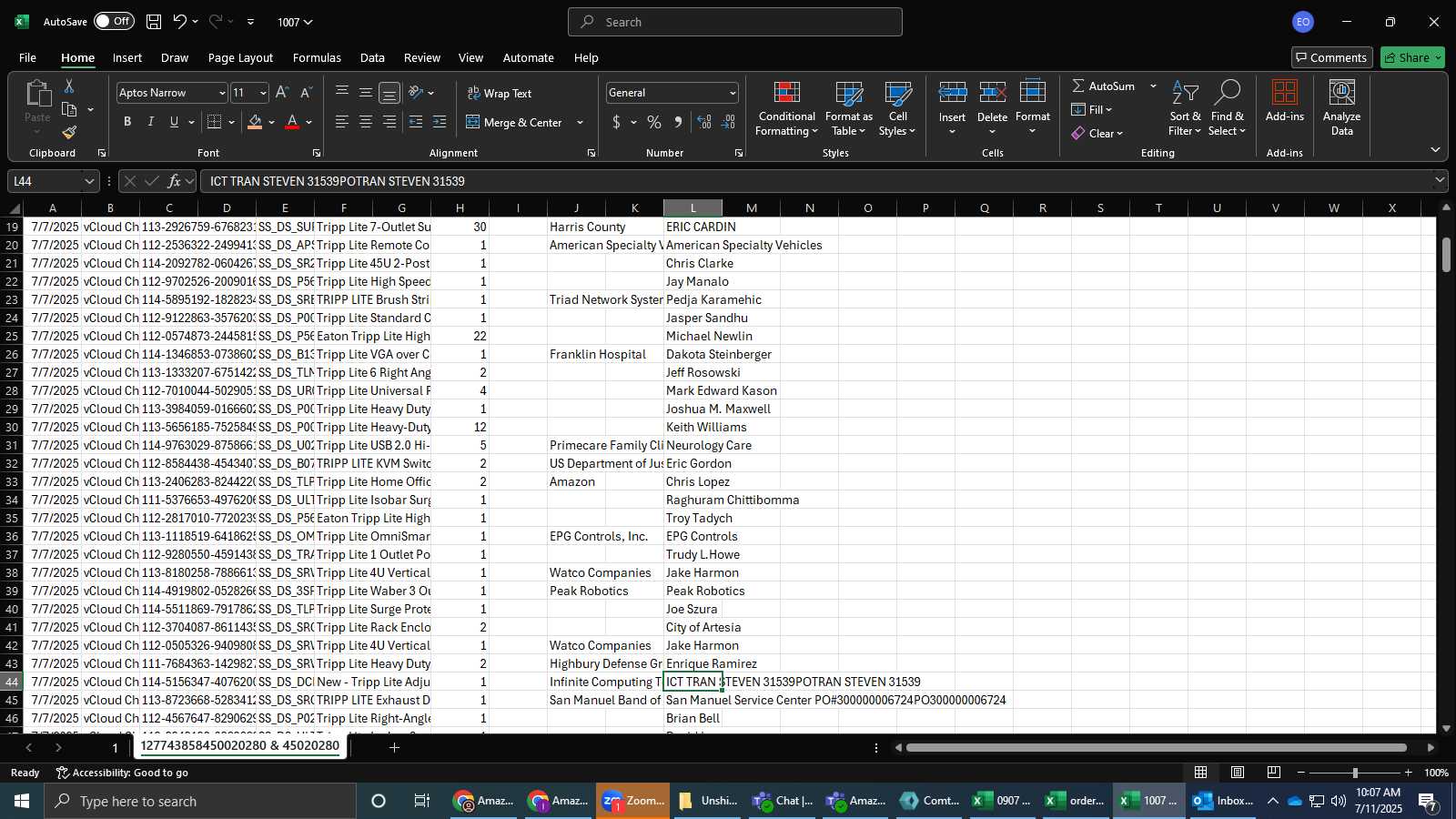Open Conditional Formatting
The height and width of the screenshot is (819, 1456).
[x=787, y=108]
